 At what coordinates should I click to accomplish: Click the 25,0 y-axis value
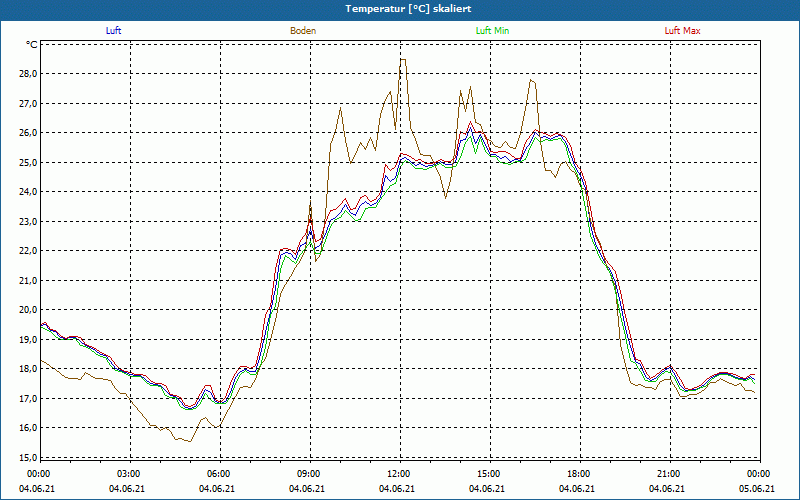click(x=29, y=163)
